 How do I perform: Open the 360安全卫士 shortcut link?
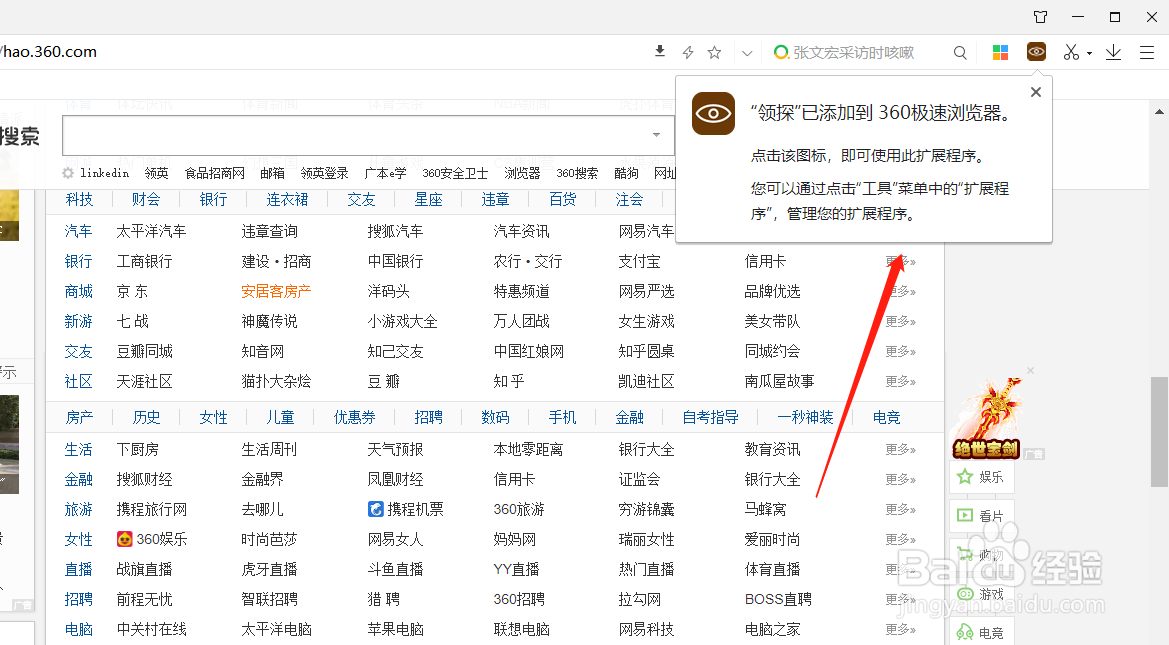coord(455,173)
